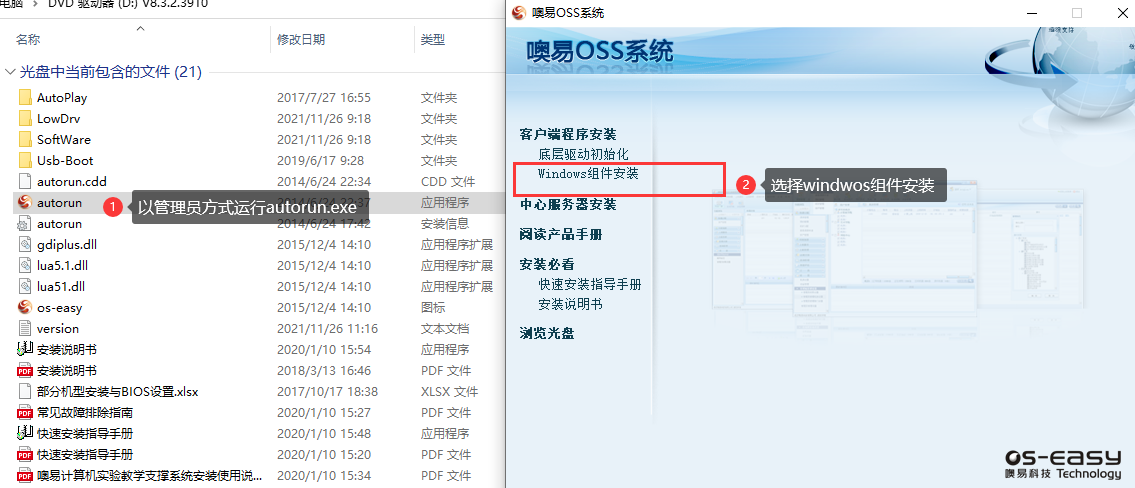
Task: Open Windows组件安装 option
Action: pos(588,174)
